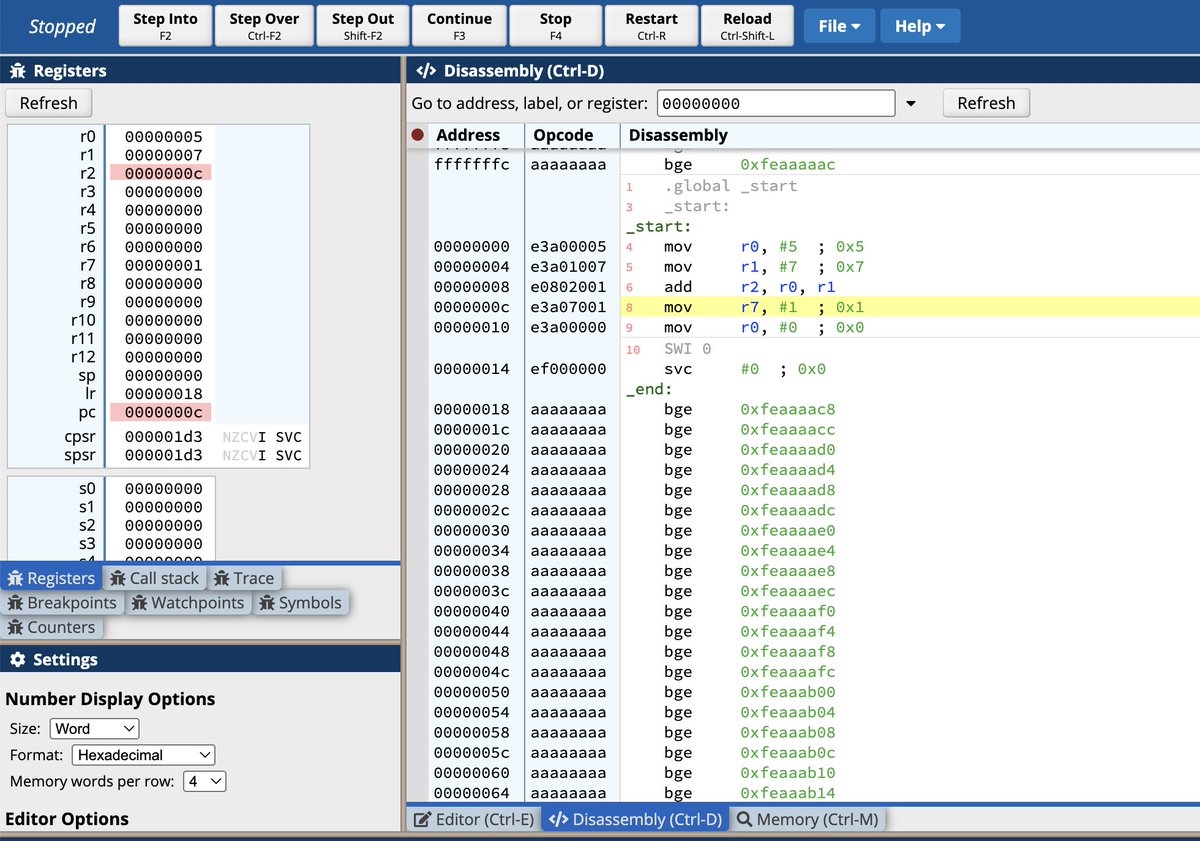This screenshot has height=841, width=1200.
Task: Click address 00000010 in disassembly
Action: click(x=471, y=327)
